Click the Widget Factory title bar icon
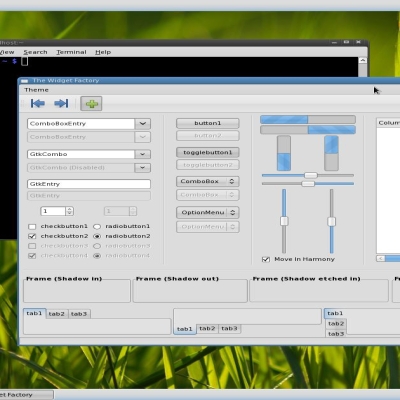The width and height of the screenshot is (400, 400). (x=24, y=81)
